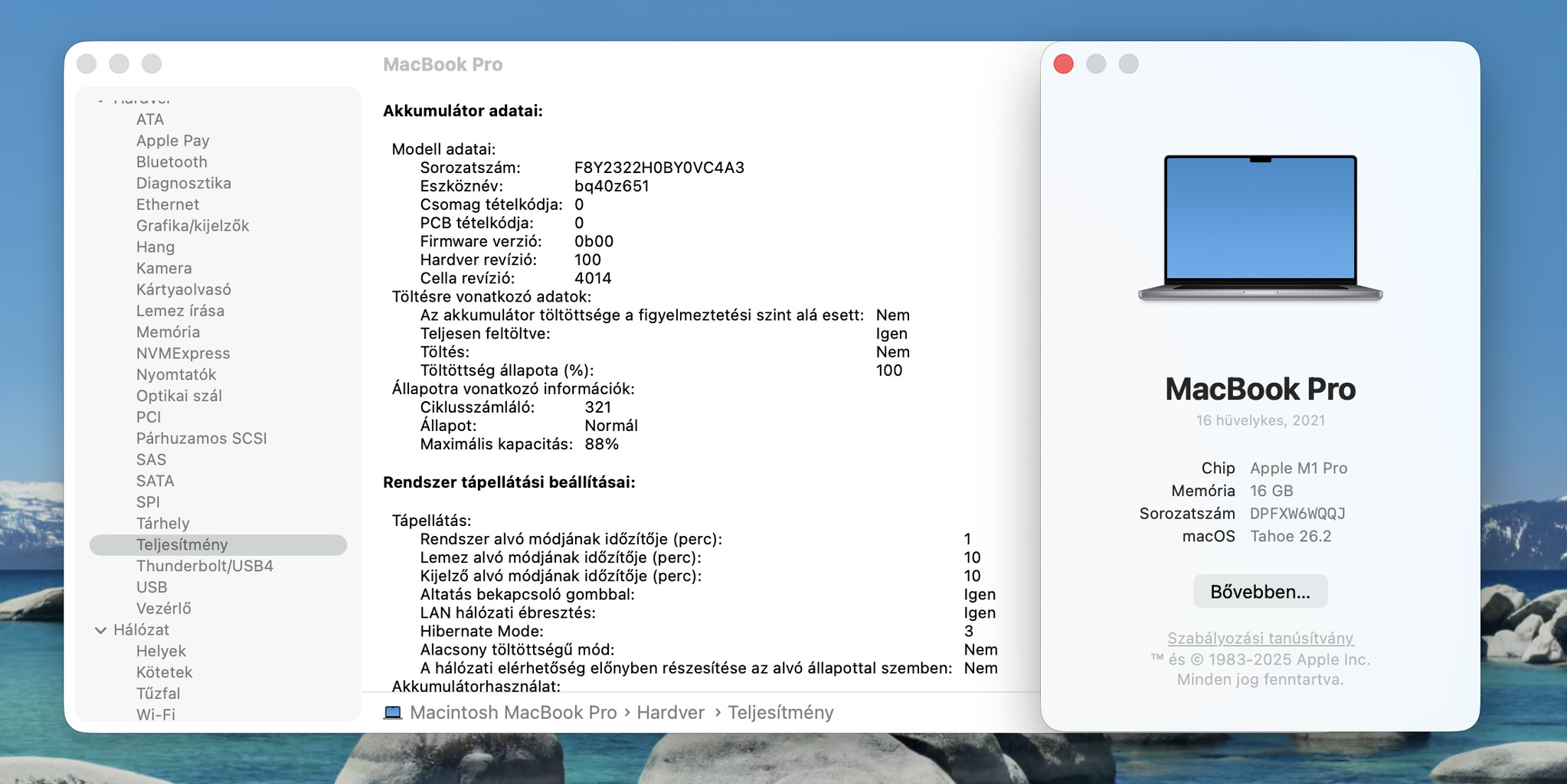The image size is (1567, 784).
Task: Click Macintosh MacBook Pro in path bar
Action: coord(513,713)
